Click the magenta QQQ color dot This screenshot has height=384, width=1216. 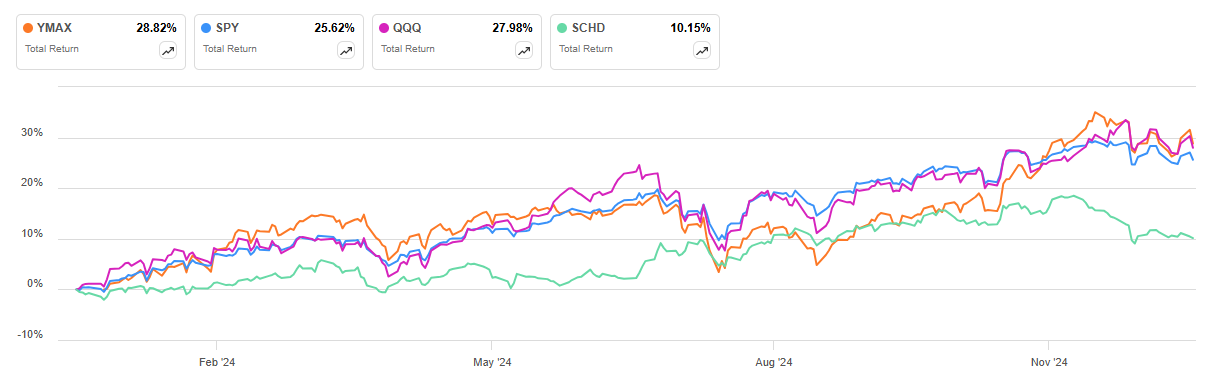(x=383, y=29)
